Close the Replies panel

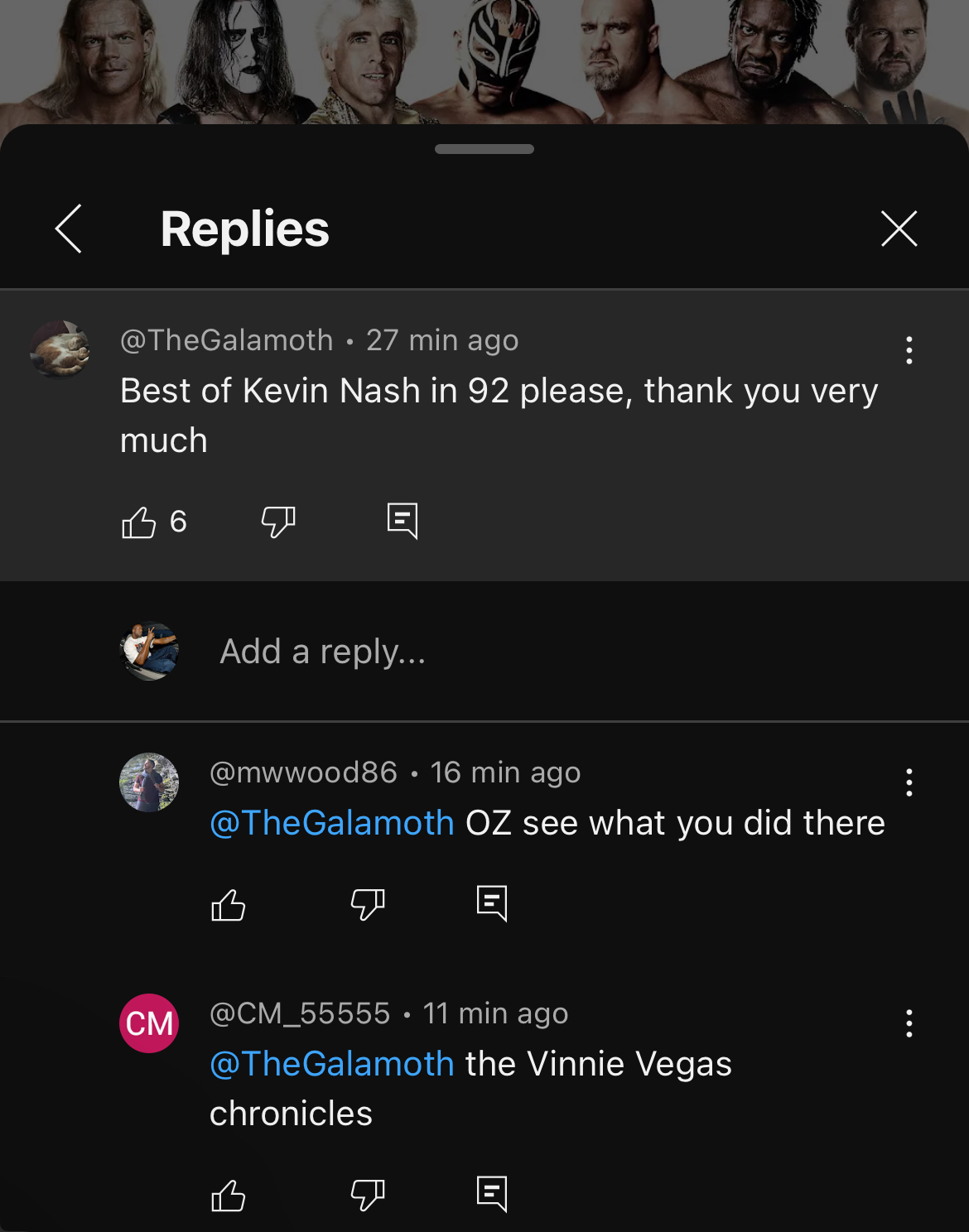pyautogui.click(x=899, y=229)
